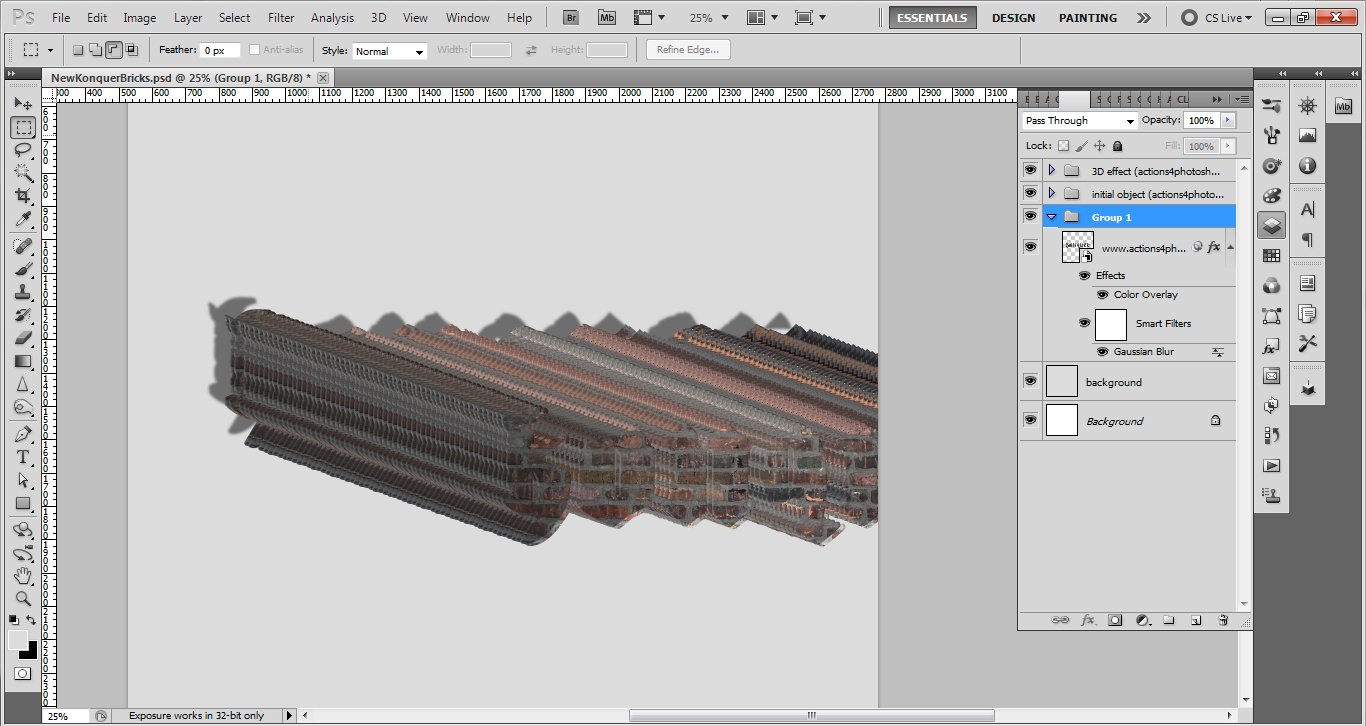Click the Refine Edge button
1366x726 pixels.
[688, 50]
